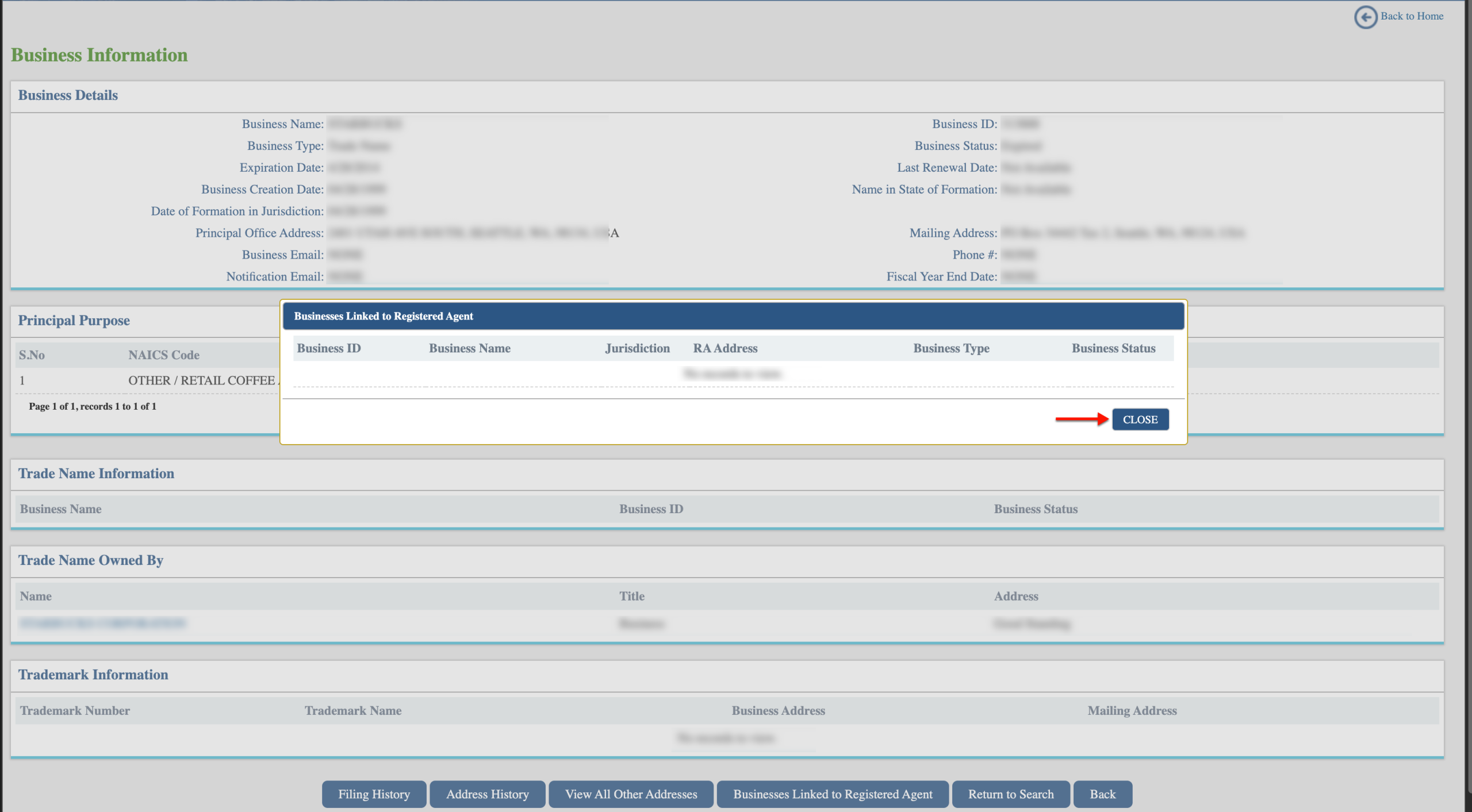Click the Business Type label in Business Details
Viewport: 1472px width, 812px height.
click(286, 146)
